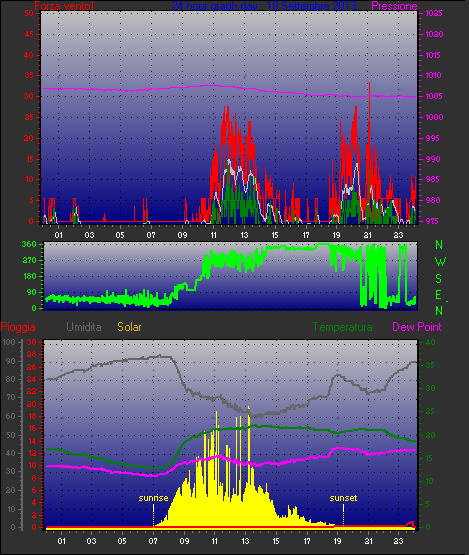Select the Temperatura legend label
469x555 pixels.
(342, 327)
